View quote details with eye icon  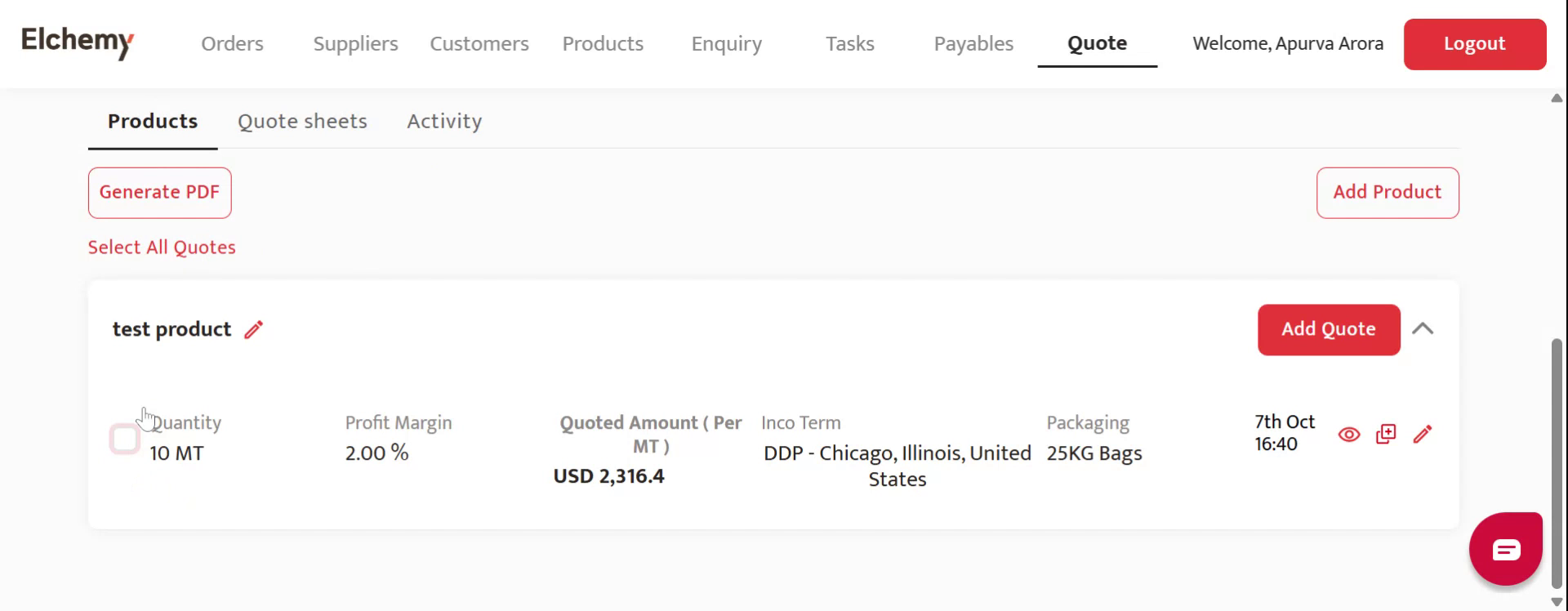(x=1349, y=435)
